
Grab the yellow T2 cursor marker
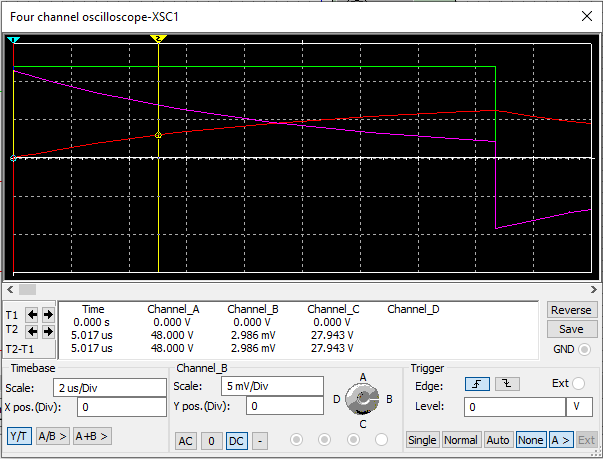point(158,38)
